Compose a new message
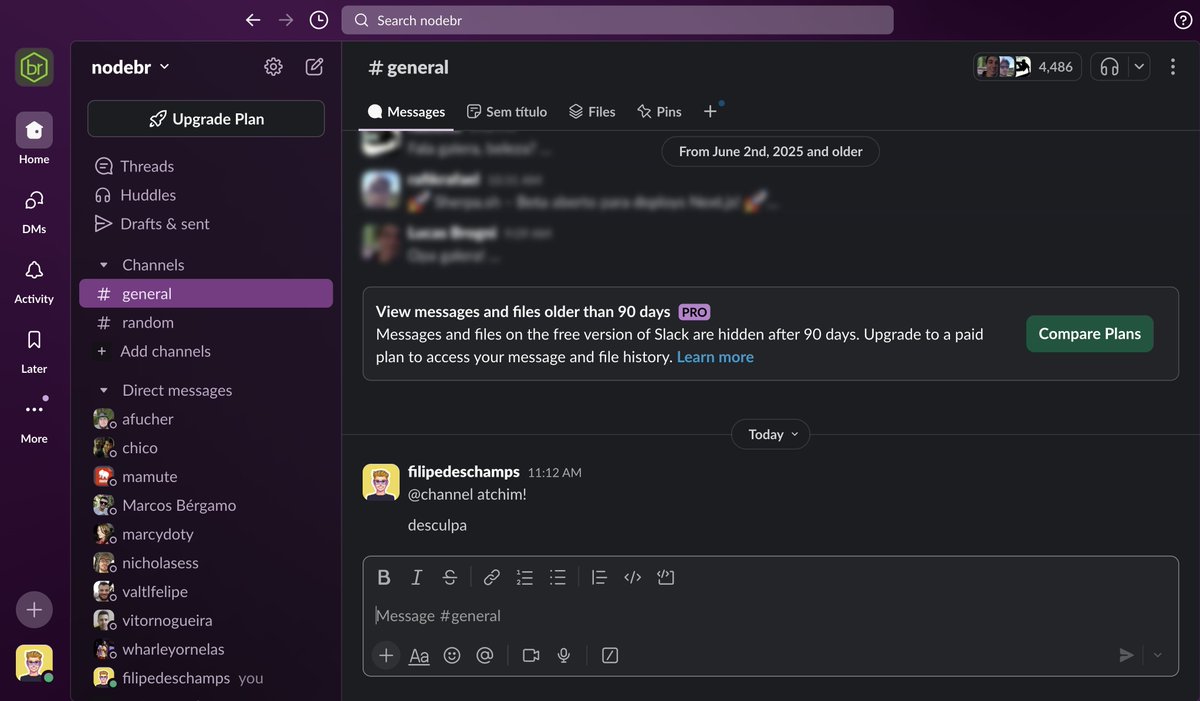 (314, 67)
